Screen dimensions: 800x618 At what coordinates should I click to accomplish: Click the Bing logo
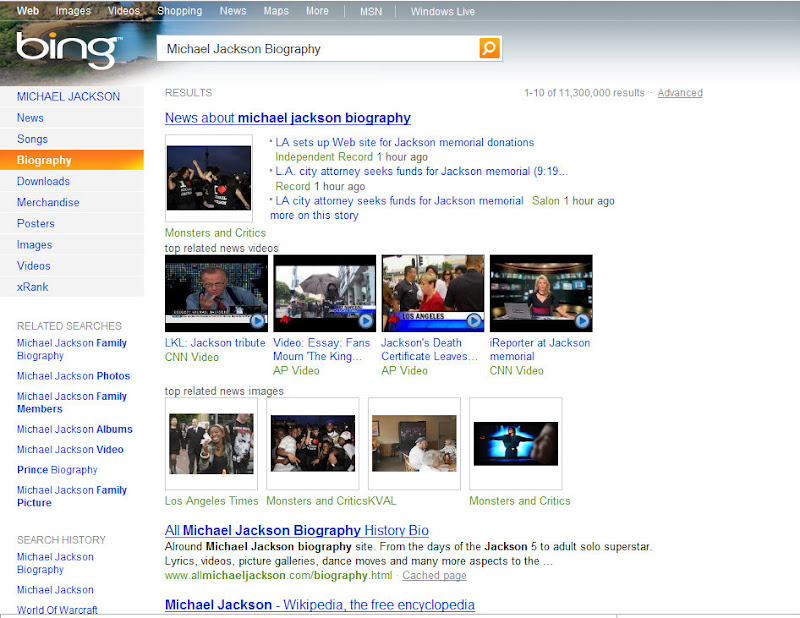[68, 48]
